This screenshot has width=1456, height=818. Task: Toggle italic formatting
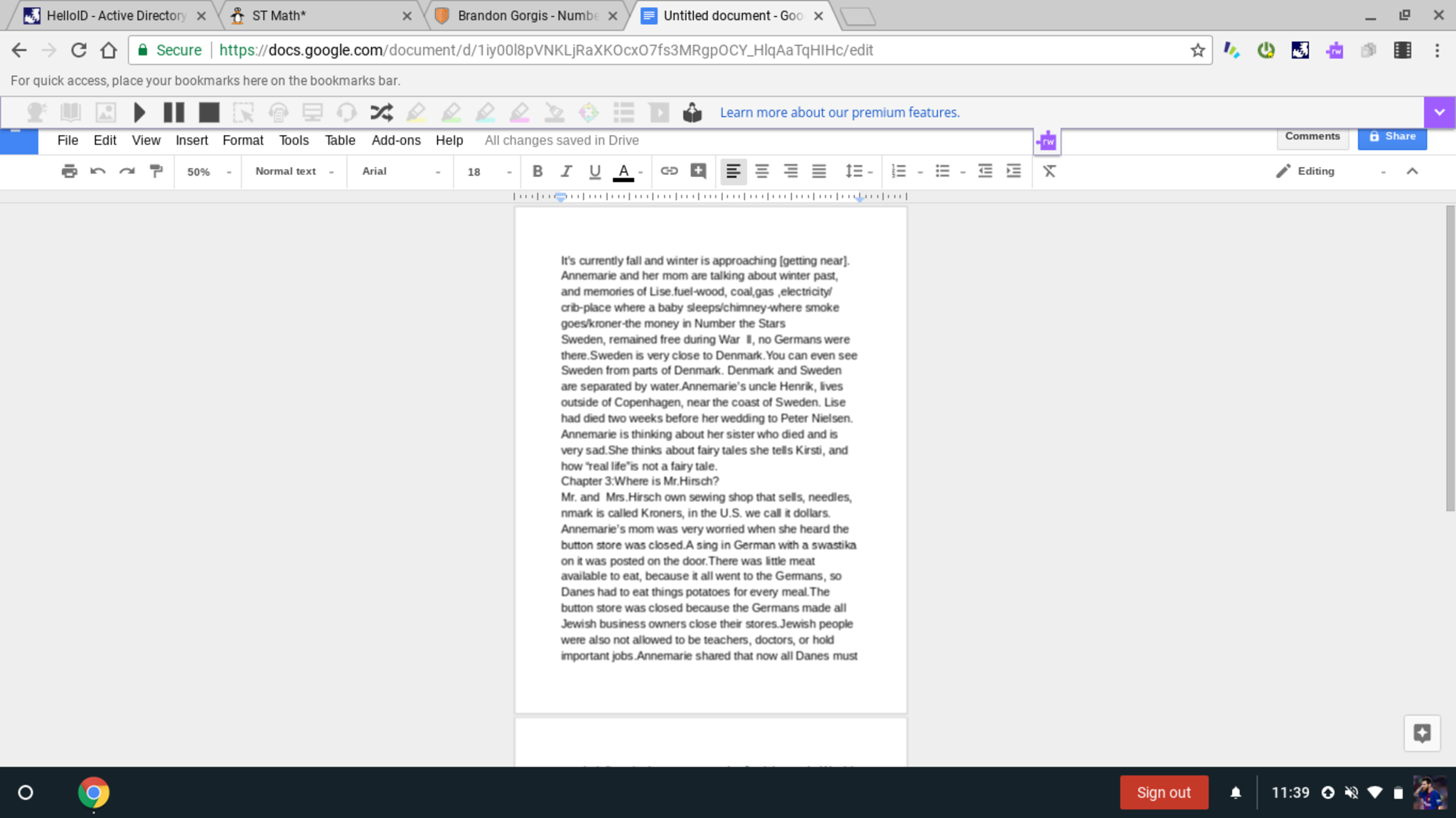[x=566, y=171]
